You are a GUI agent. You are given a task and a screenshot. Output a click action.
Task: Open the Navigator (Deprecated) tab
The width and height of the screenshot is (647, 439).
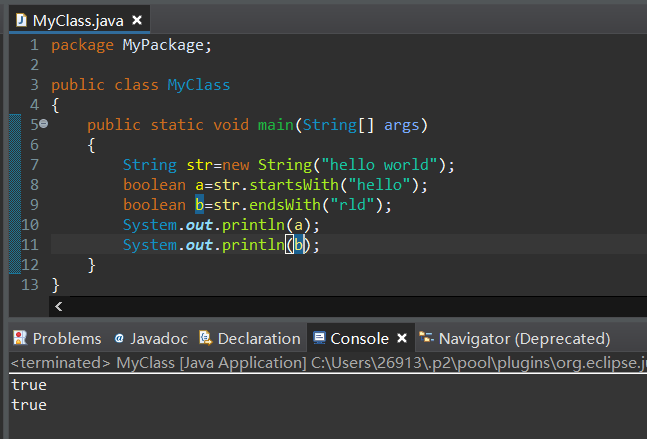click(515, 338)
